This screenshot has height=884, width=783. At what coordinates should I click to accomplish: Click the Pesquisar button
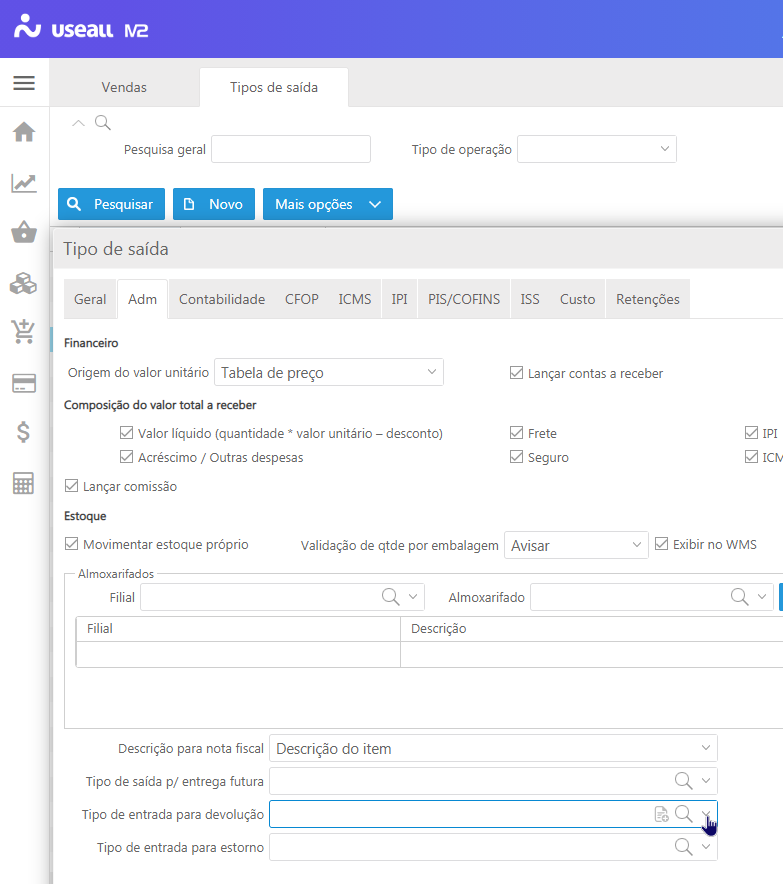click(x=112, y=204)
